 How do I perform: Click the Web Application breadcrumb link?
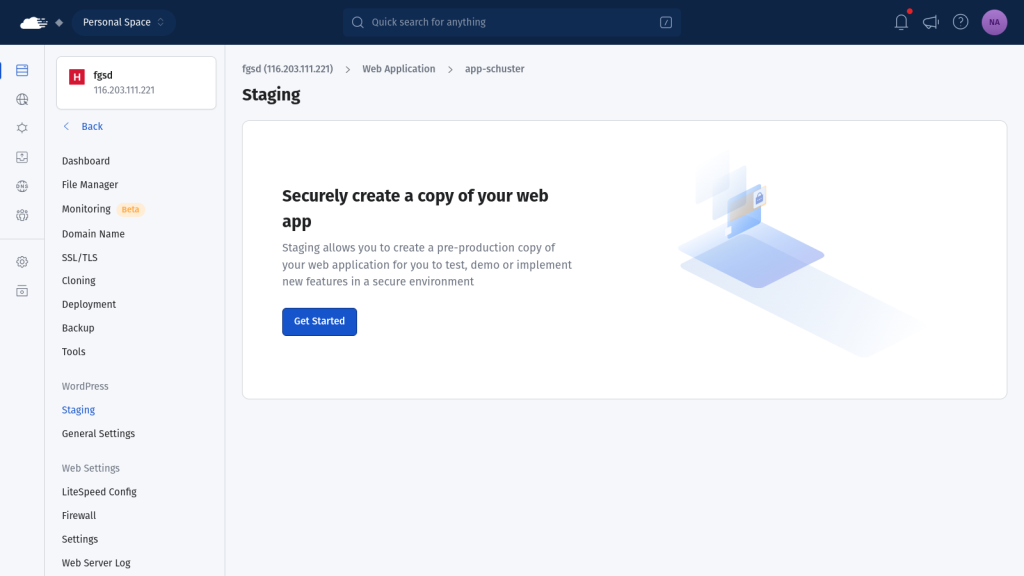point(398,69)
